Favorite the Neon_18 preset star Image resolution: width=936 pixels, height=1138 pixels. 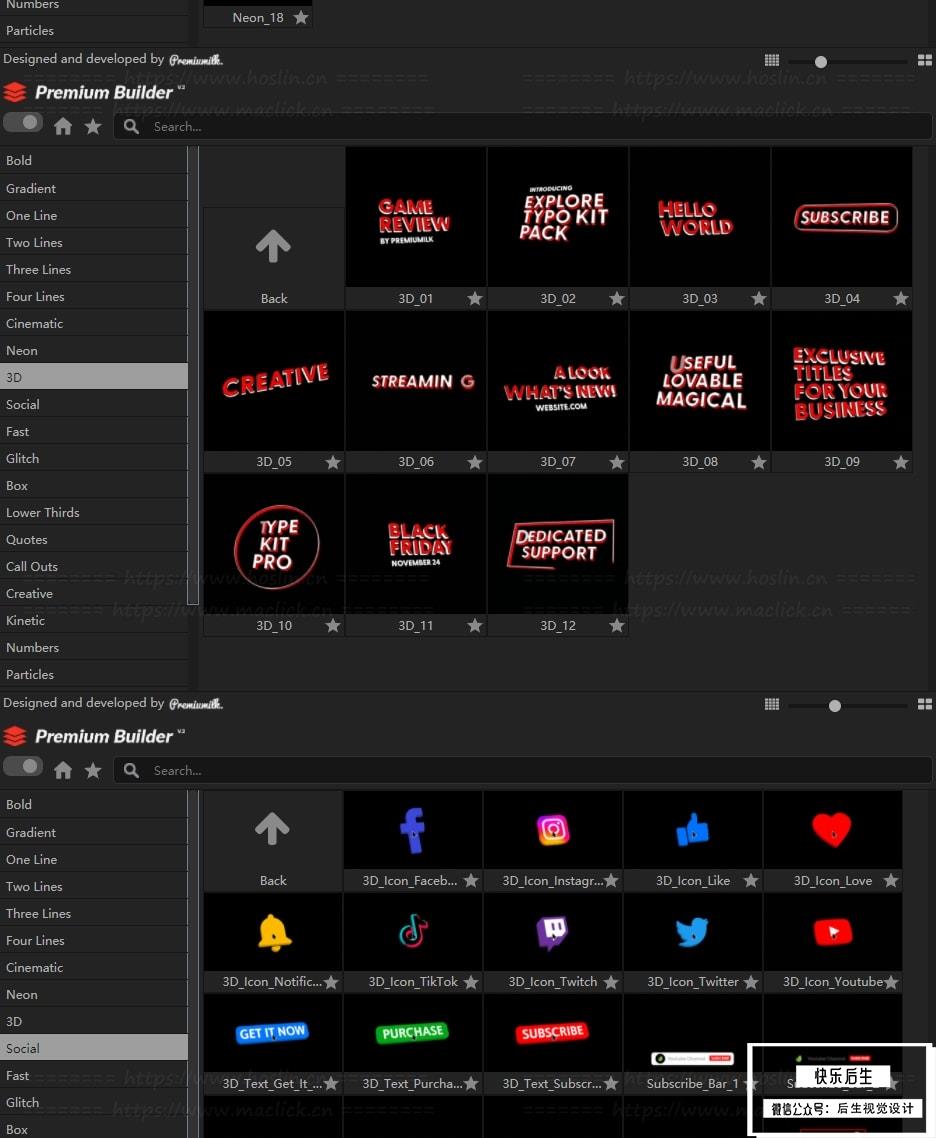click(x=300, y=17)
